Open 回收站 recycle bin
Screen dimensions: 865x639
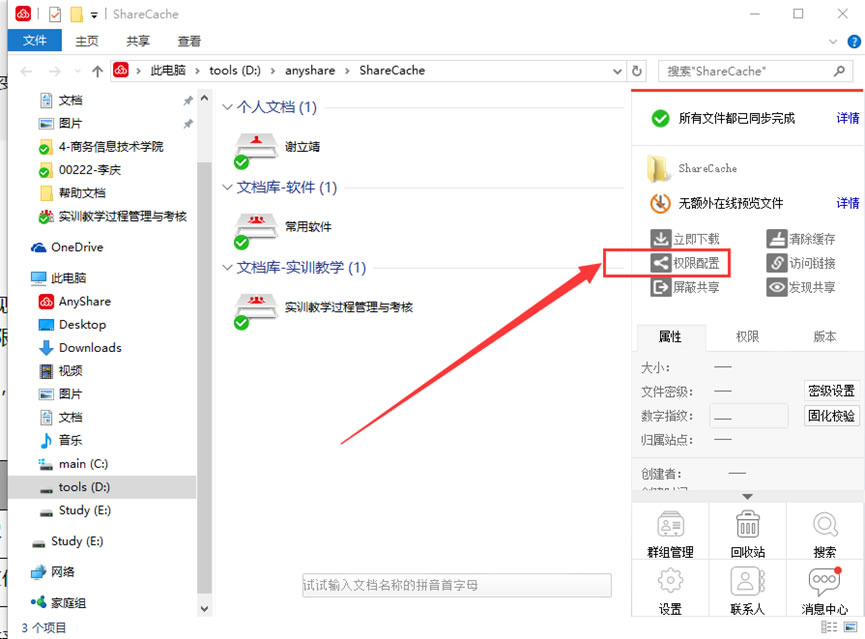(747, 533)
